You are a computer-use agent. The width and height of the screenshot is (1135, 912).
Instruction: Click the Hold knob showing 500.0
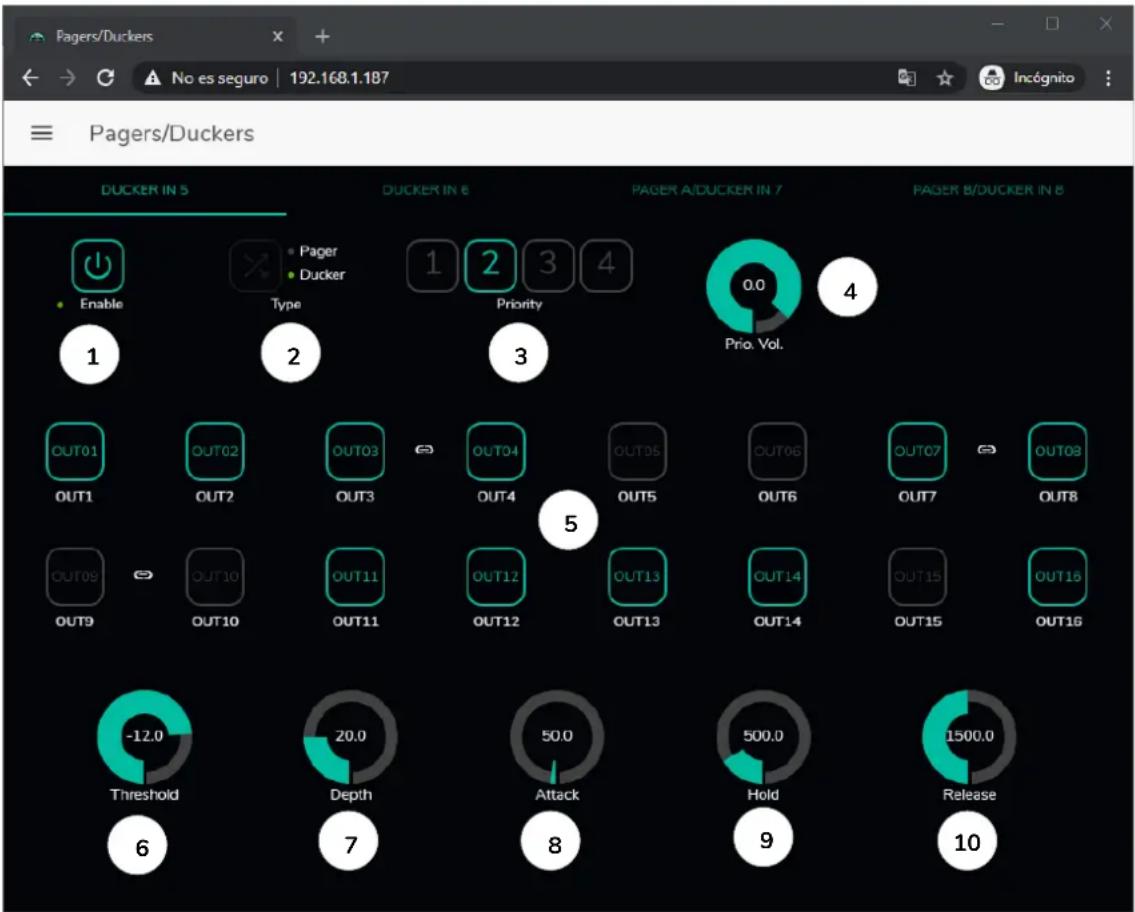click(x=763, y=737)
